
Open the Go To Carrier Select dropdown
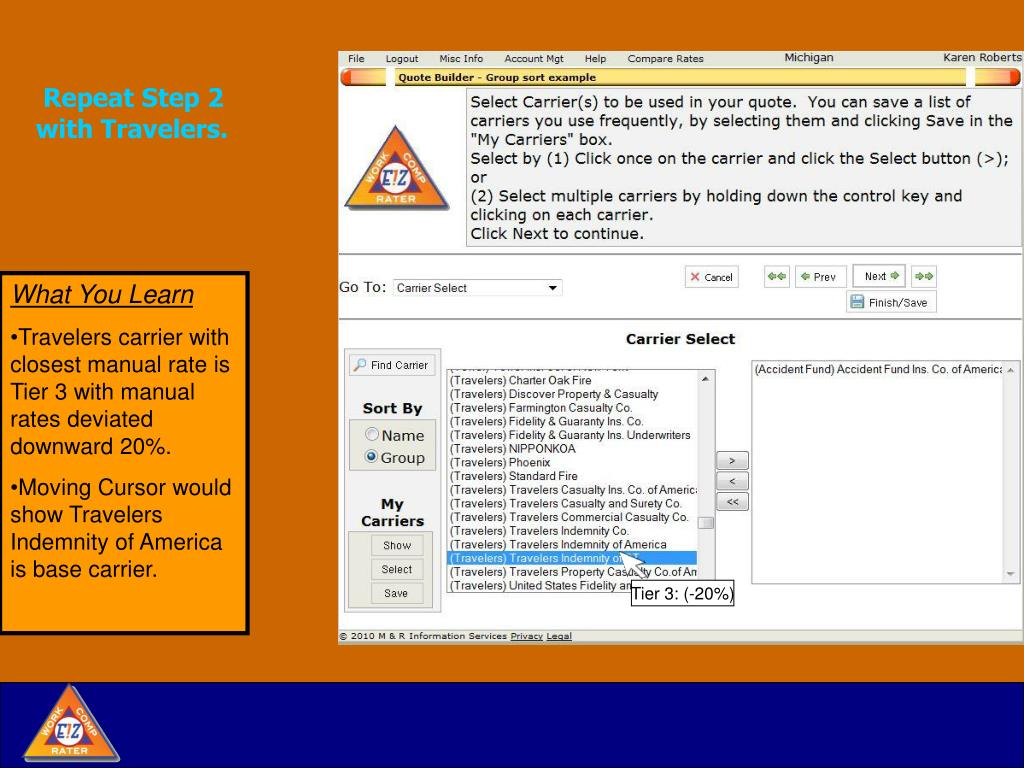477,288
